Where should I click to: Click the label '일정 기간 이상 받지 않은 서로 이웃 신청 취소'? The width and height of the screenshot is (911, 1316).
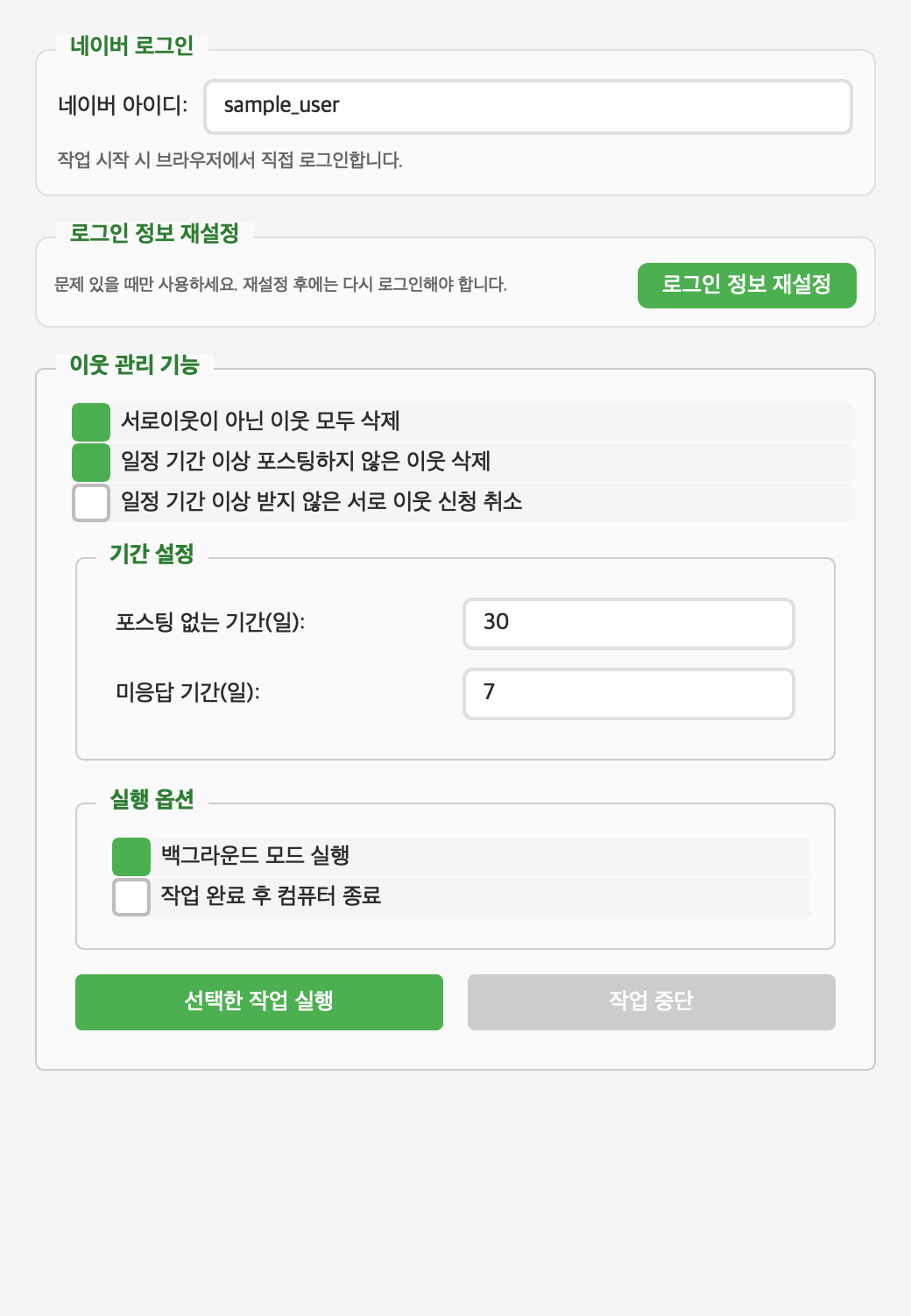pyautogui.click(x=321, y=503)
